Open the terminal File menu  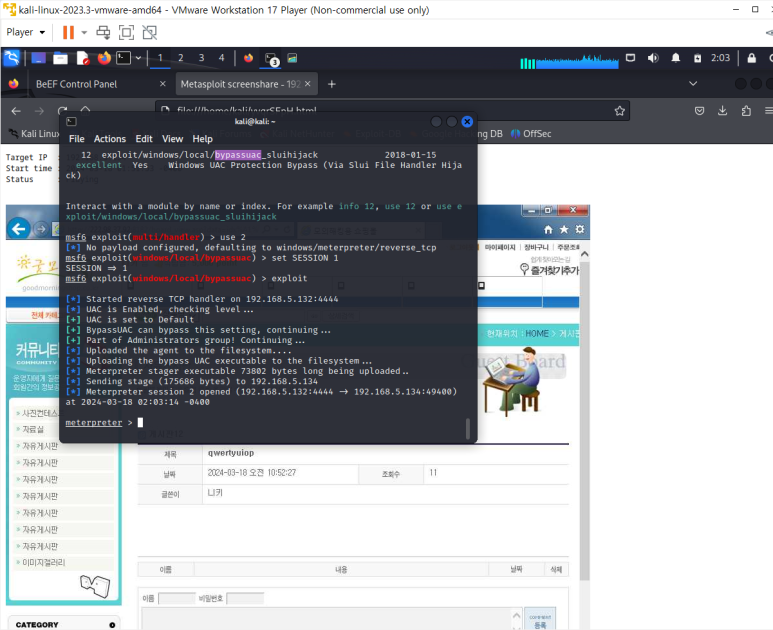click(x=76, y=139)
